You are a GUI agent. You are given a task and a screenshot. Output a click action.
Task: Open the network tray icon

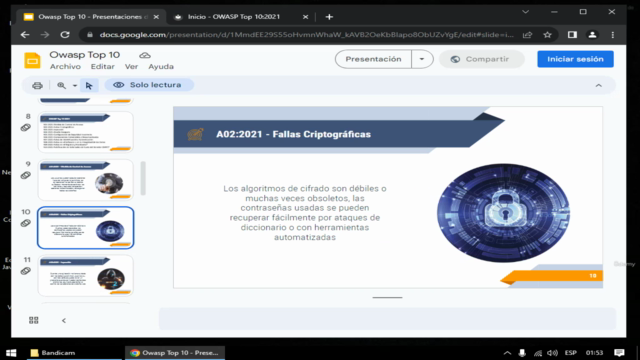[538, 353]
